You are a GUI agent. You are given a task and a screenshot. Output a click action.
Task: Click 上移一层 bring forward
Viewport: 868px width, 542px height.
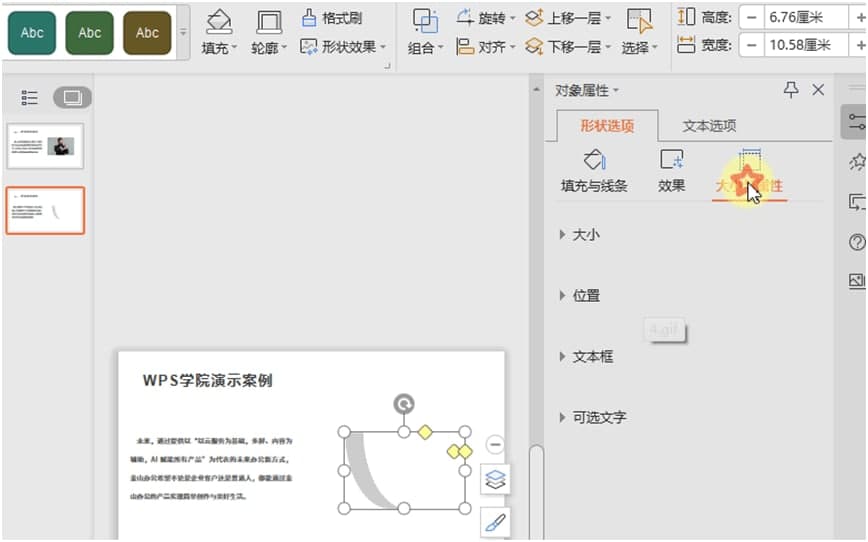coord(568,18)
